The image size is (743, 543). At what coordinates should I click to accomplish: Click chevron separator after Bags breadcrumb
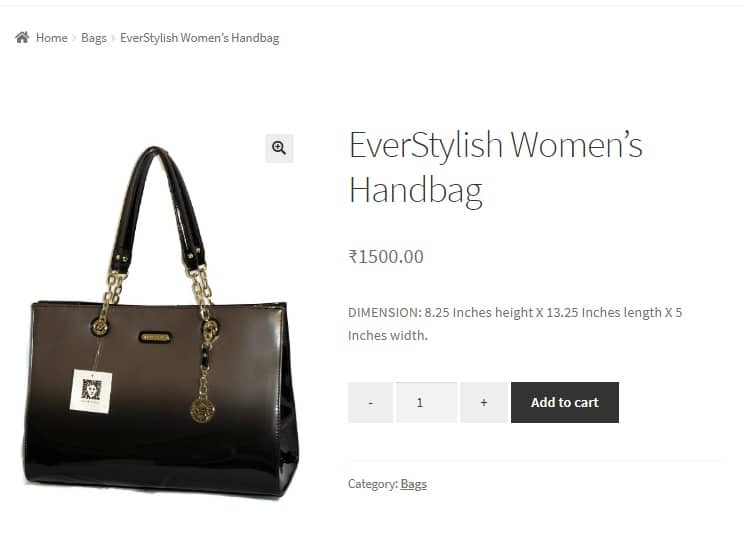coord(113,38)
